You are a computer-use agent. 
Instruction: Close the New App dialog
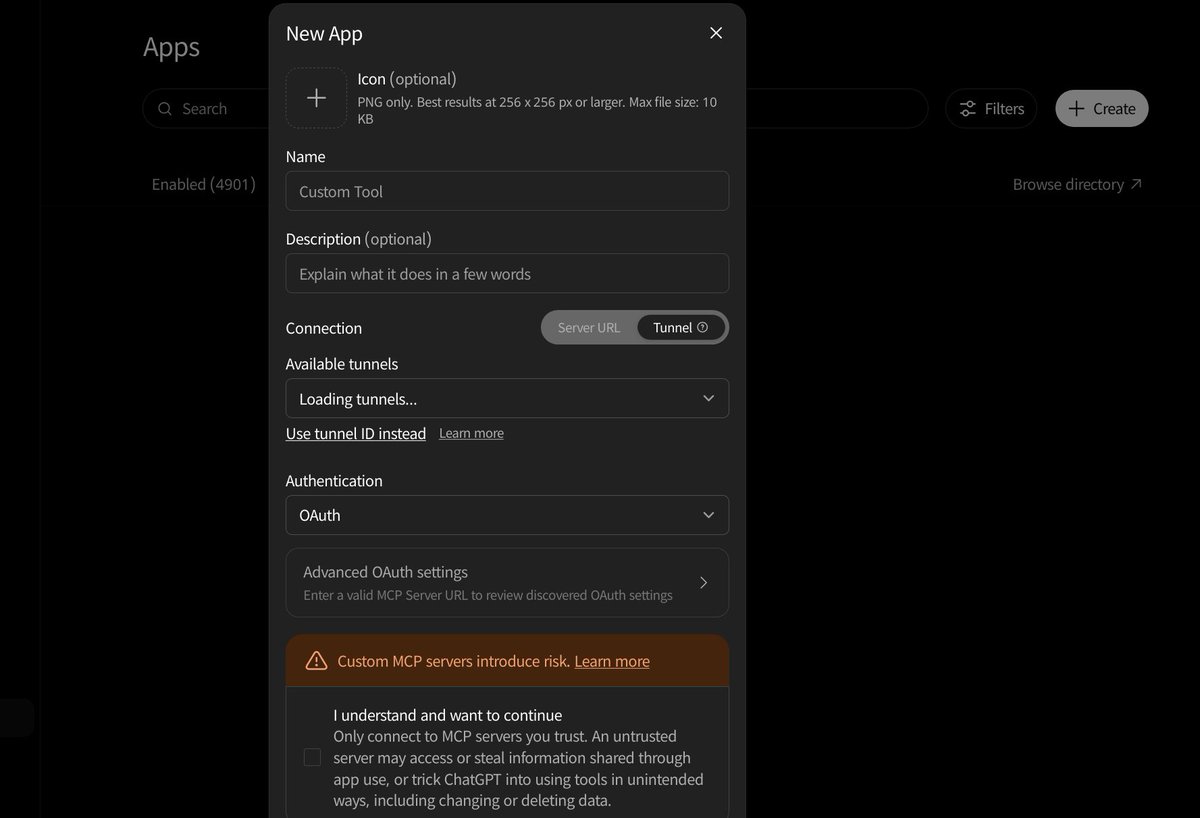716,33
